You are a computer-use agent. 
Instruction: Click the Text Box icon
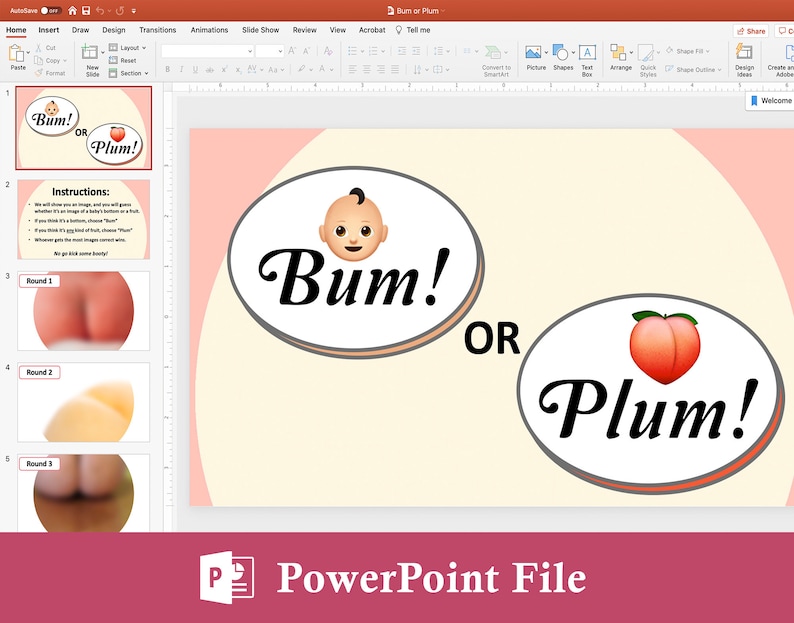click(x=587, y=52)
